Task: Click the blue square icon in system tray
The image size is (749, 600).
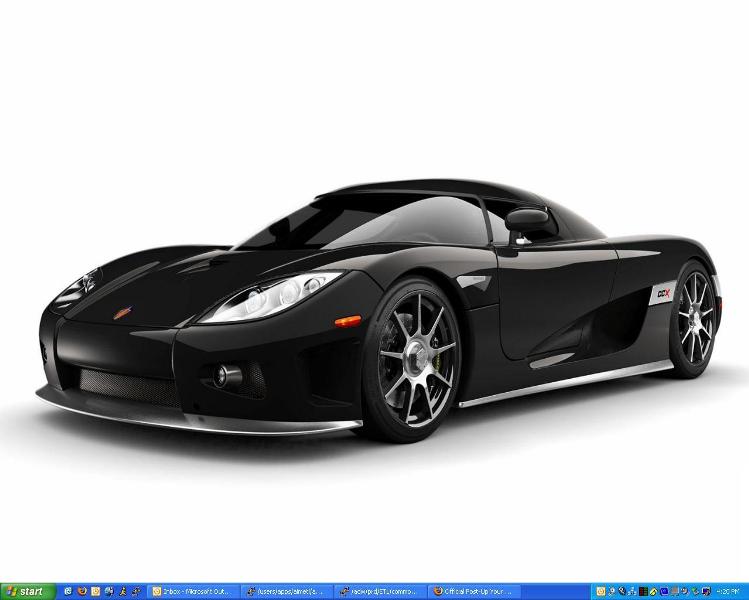Action: click(666, 591)
